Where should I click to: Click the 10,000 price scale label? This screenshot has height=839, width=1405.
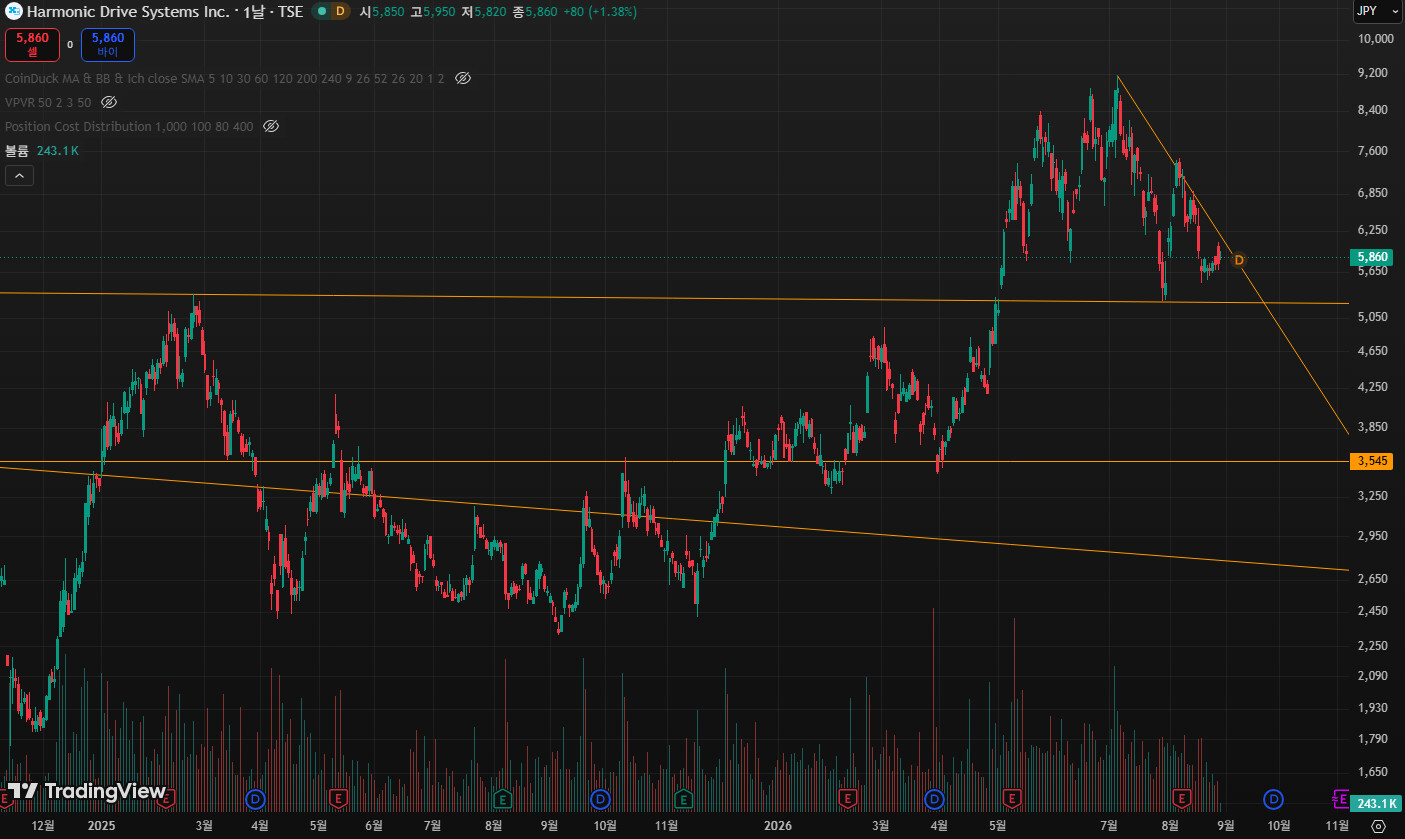click(x=1376, y=39)
